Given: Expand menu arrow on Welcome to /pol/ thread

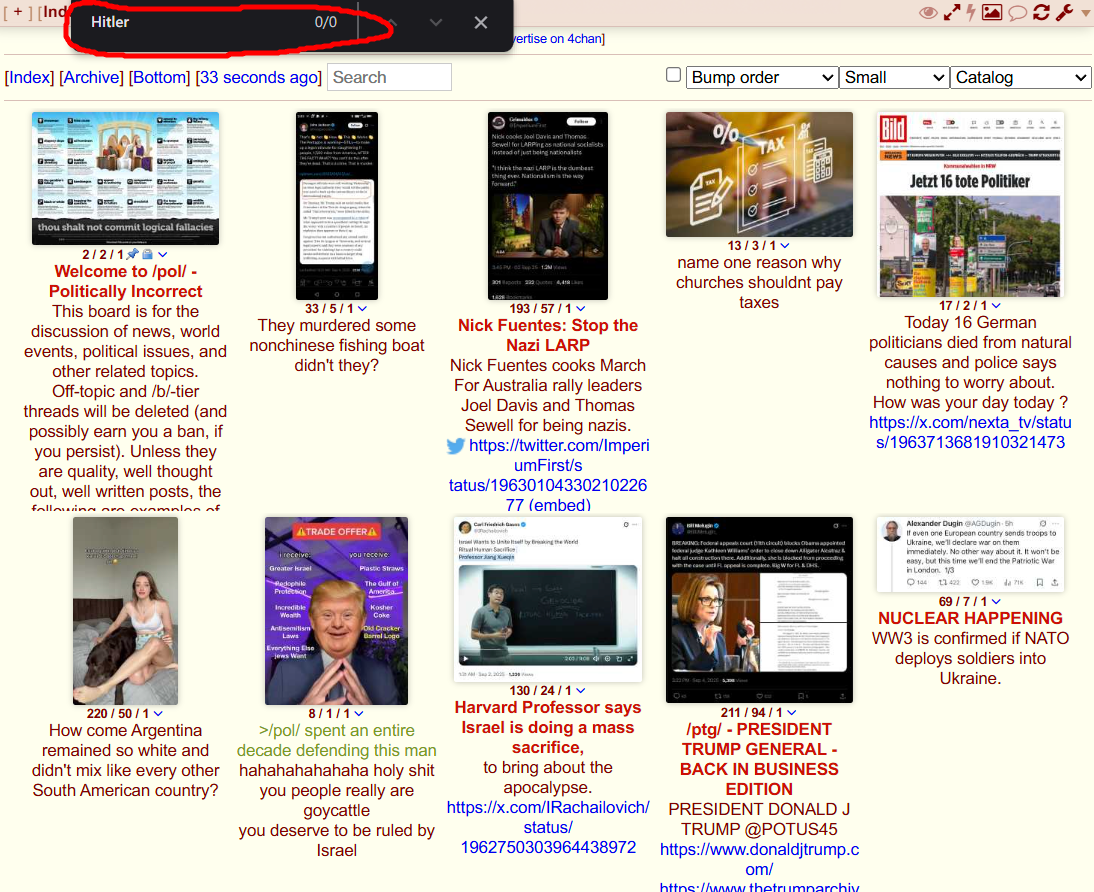Looking at the screenshot, I should coord(163,255).
